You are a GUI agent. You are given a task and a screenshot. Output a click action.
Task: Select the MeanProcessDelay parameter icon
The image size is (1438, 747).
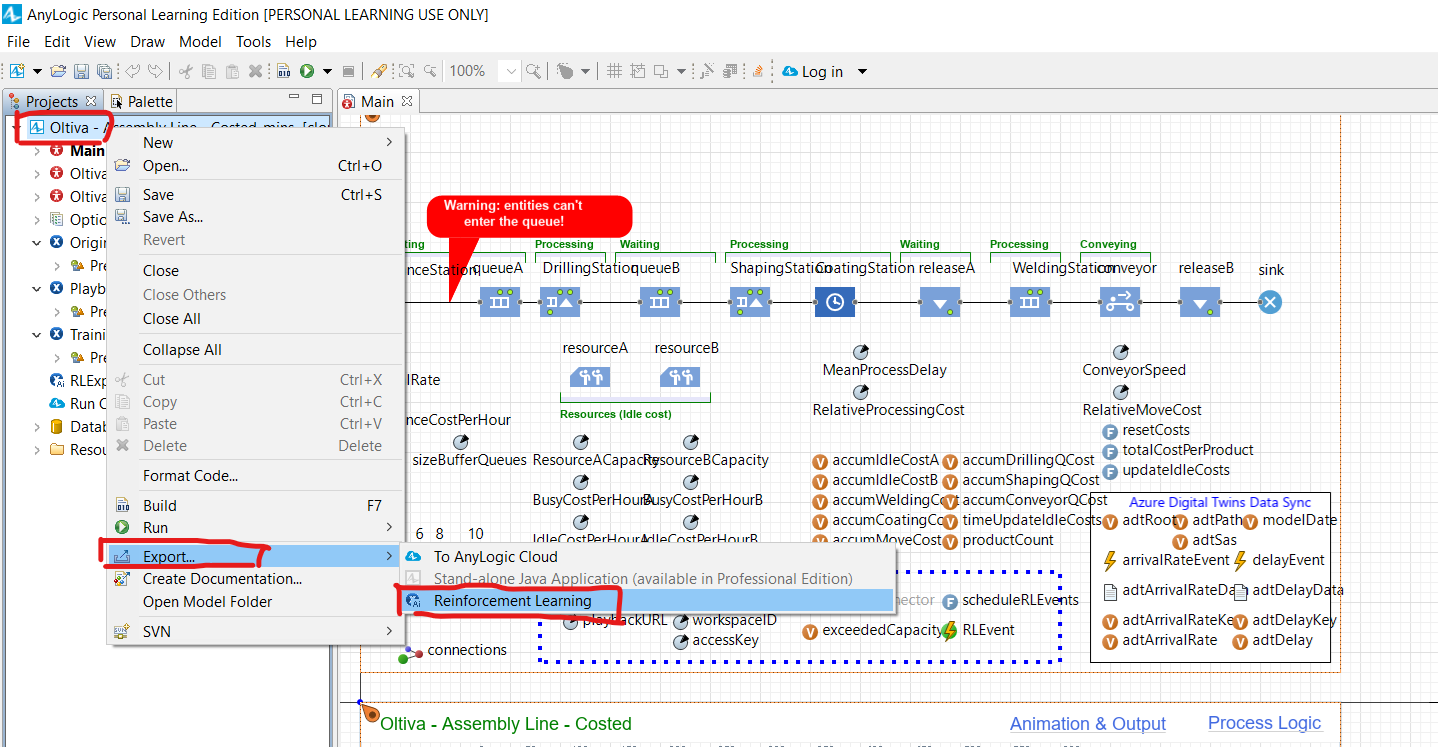click(x=860, y=352)
